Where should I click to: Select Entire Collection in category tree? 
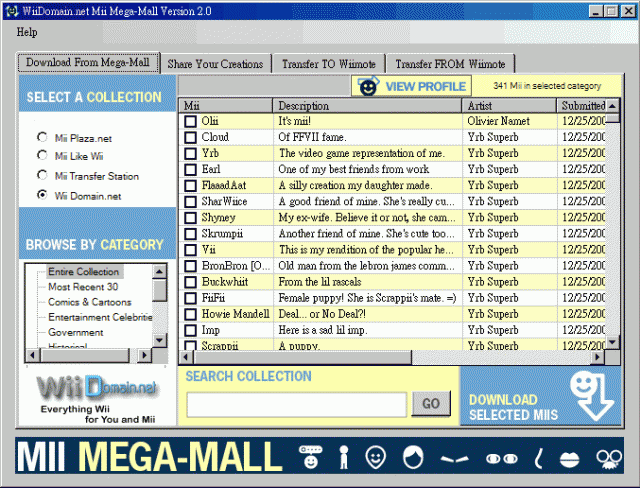click(x=84, y=271)
